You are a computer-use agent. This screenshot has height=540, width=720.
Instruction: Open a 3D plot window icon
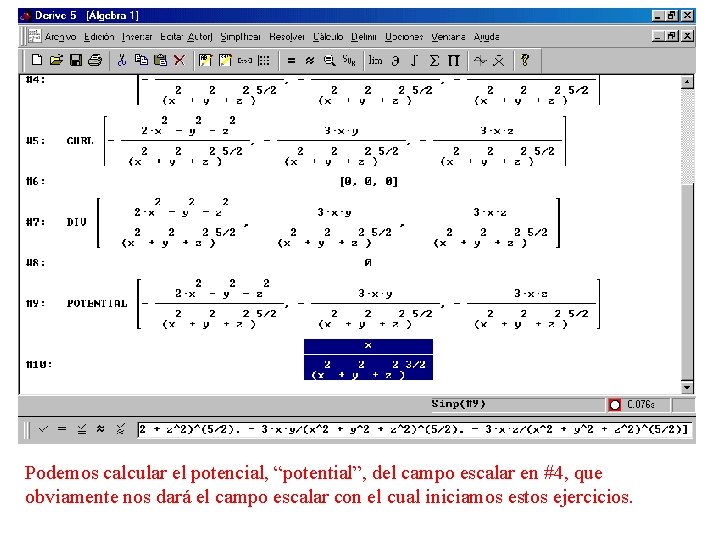click(x=499, y=60)
